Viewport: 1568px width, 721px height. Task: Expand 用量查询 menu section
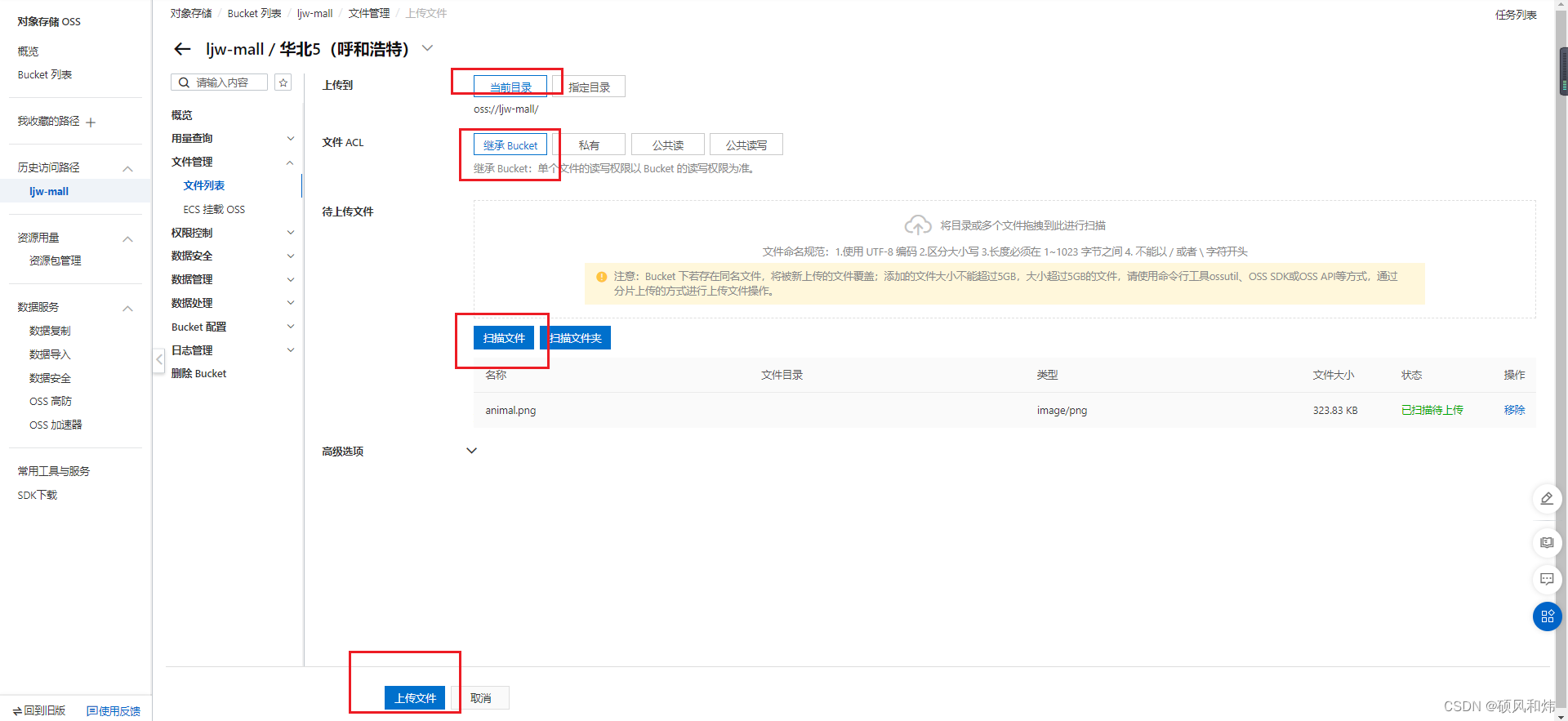point(290,138)
